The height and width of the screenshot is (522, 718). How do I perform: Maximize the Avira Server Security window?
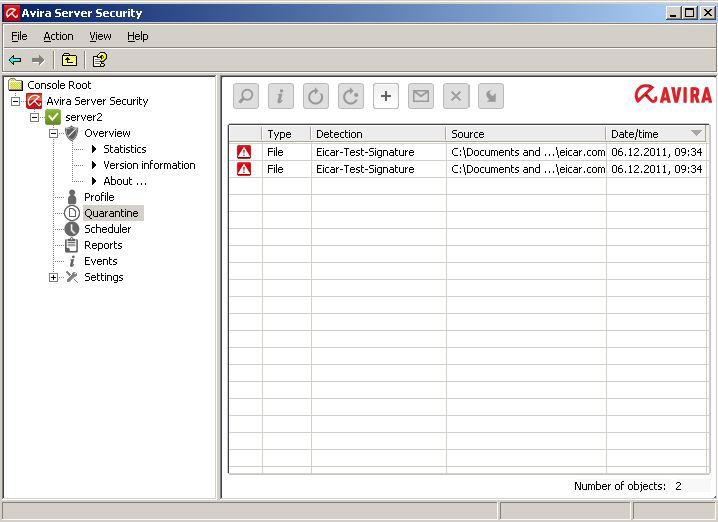pyautogui.click(x=688, y=13)
